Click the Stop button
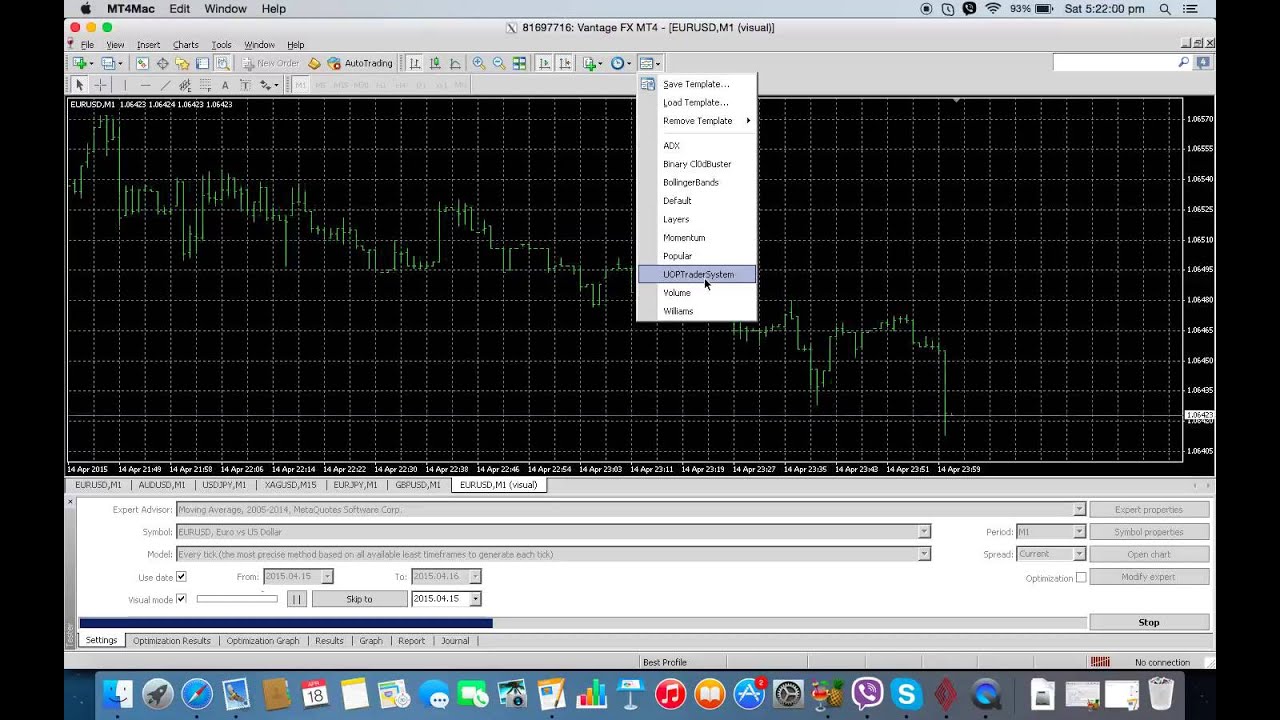 (x=1149, y=622)
